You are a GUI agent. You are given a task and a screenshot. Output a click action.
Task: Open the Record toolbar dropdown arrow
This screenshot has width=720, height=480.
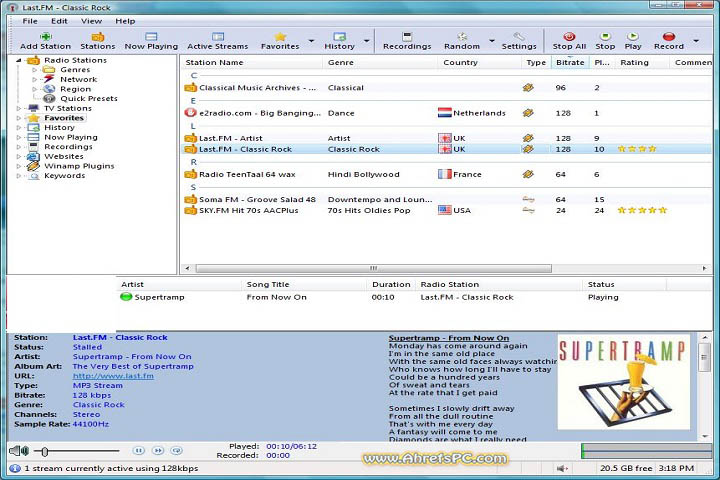(x=696, y=41)
